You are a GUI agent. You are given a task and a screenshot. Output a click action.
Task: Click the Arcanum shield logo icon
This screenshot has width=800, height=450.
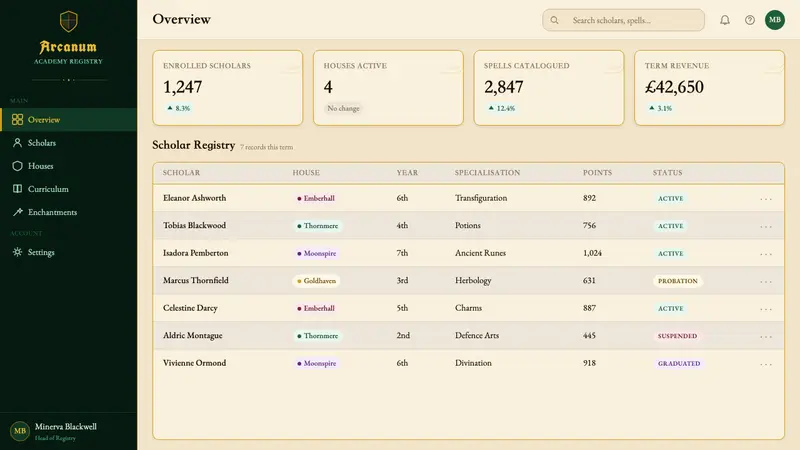tap(68, 21)
